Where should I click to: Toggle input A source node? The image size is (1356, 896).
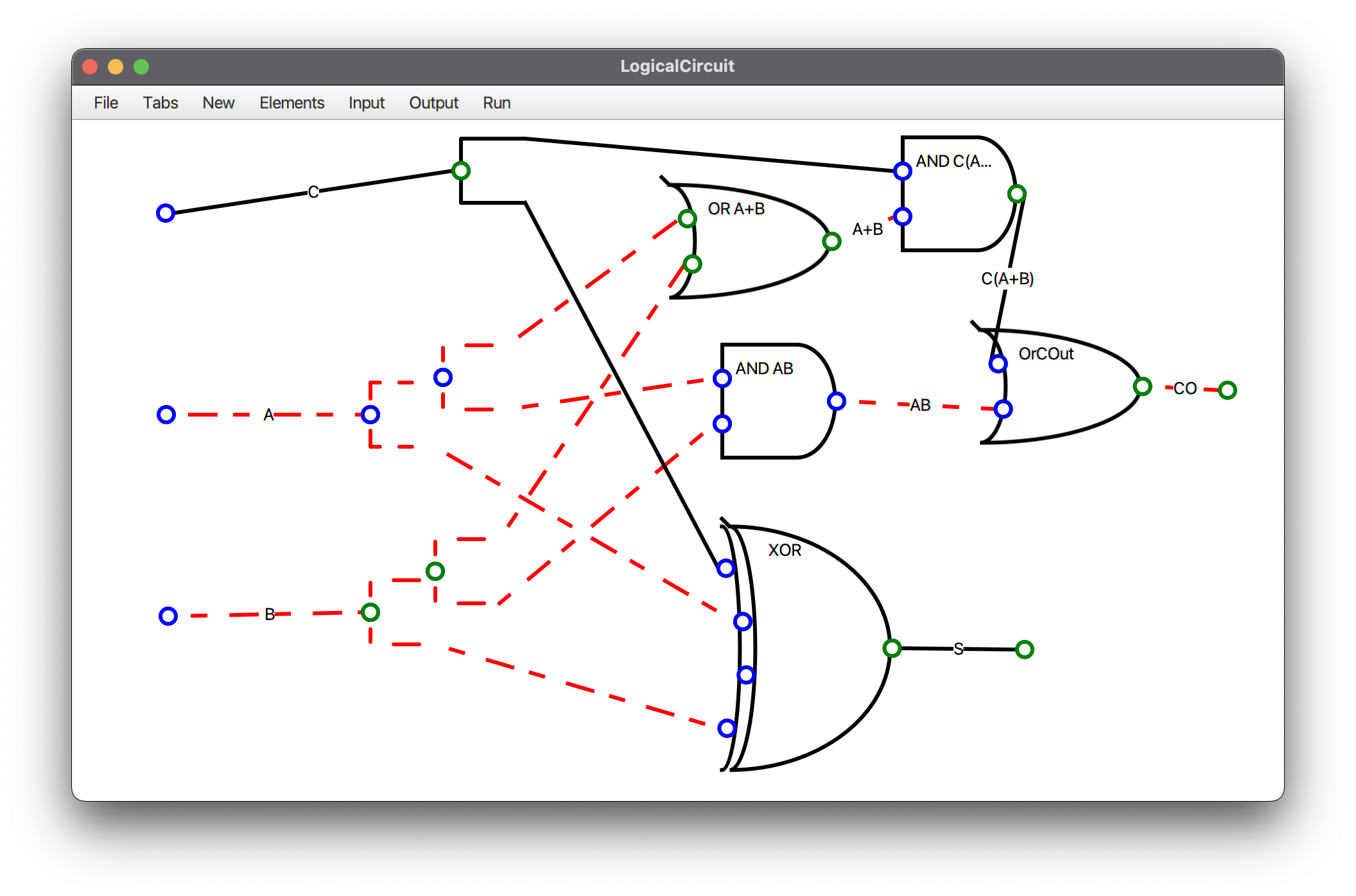[166, 415]
